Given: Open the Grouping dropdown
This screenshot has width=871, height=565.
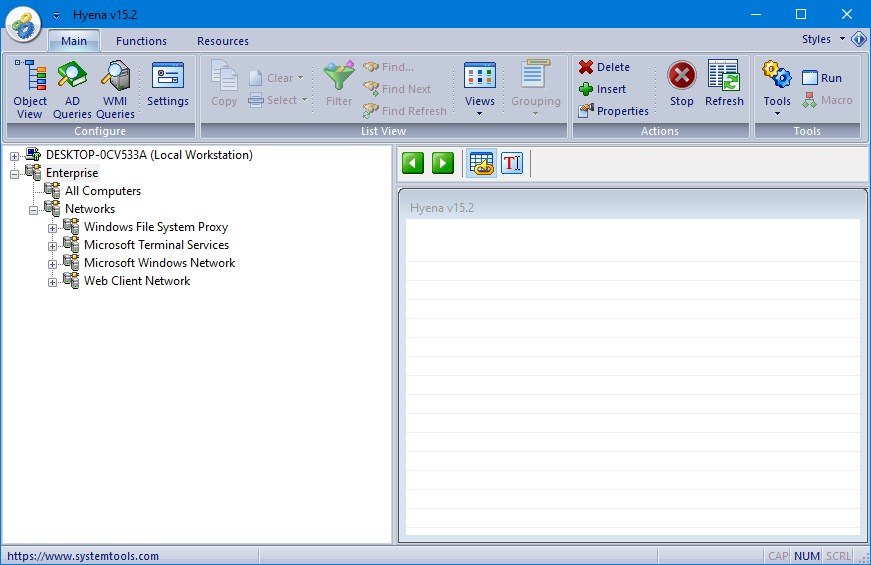Looking at the screenshot, I should click(535, 89).
